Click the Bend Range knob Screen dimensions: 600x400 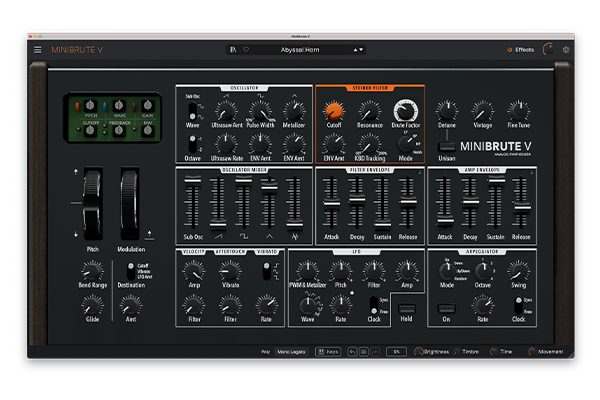pos(92,272)
